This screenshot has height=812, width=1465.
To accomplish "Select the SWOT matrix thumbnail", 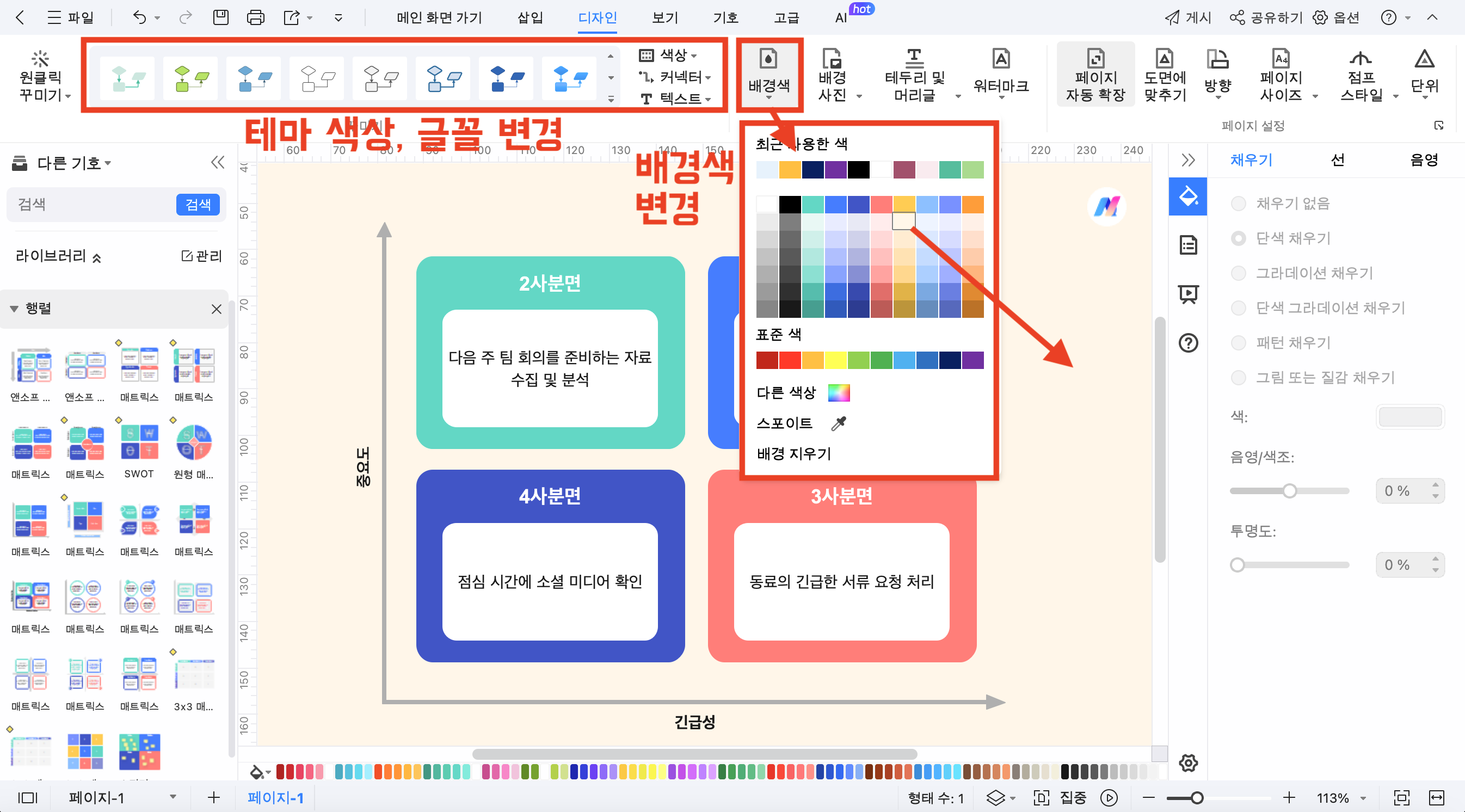I will click(139, 442).
